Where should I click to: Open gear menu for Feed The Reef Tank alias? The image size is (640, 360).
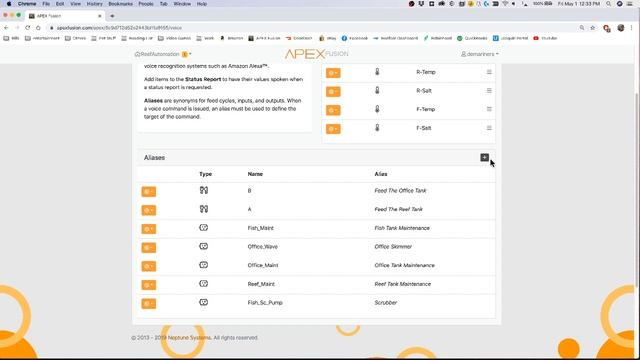pos(149,210)
